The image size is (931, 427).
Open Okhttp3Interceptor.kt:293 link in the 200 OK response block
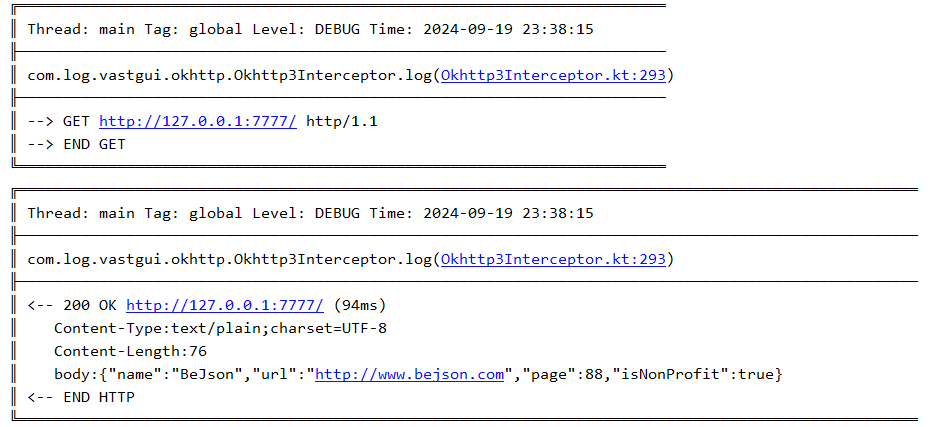tap(553, 260)
